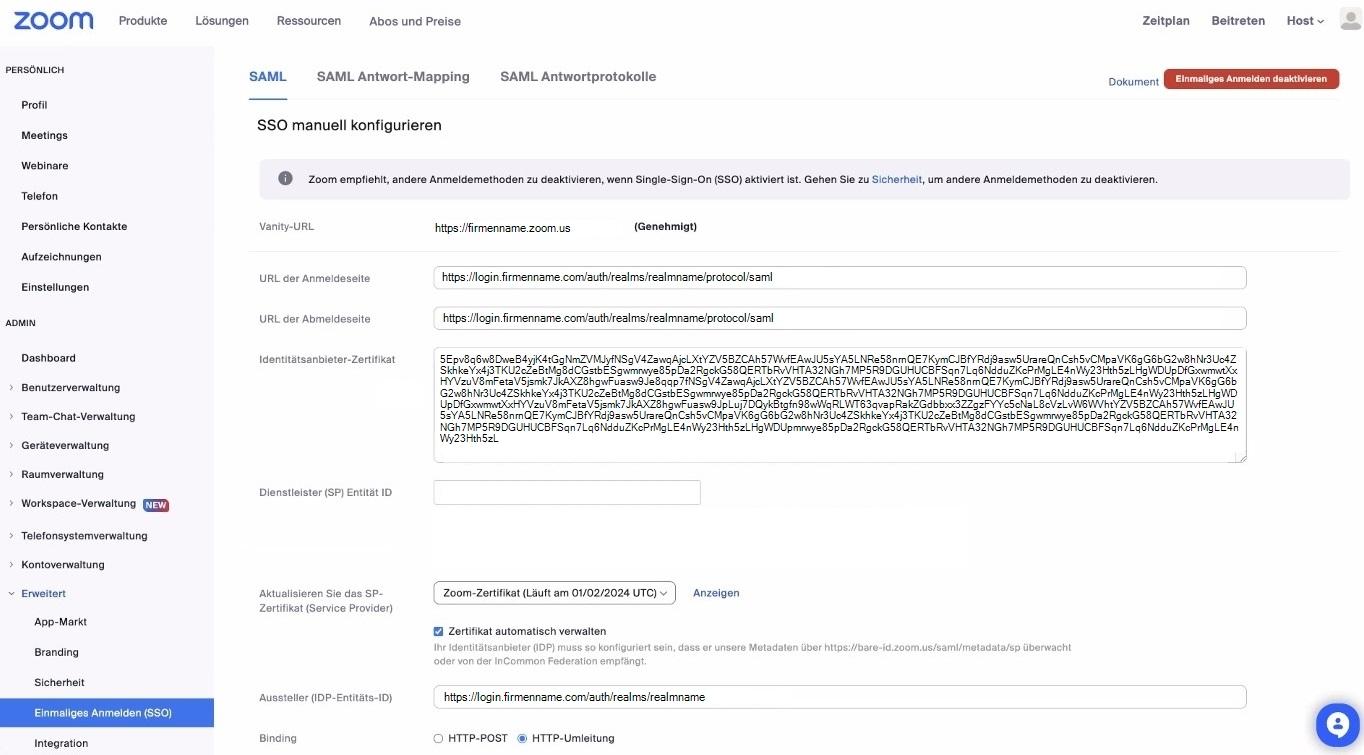Viewport: 1364px width, 755px height.
Task: Open Branding under Erweitert
Action: tap(56, 652)
